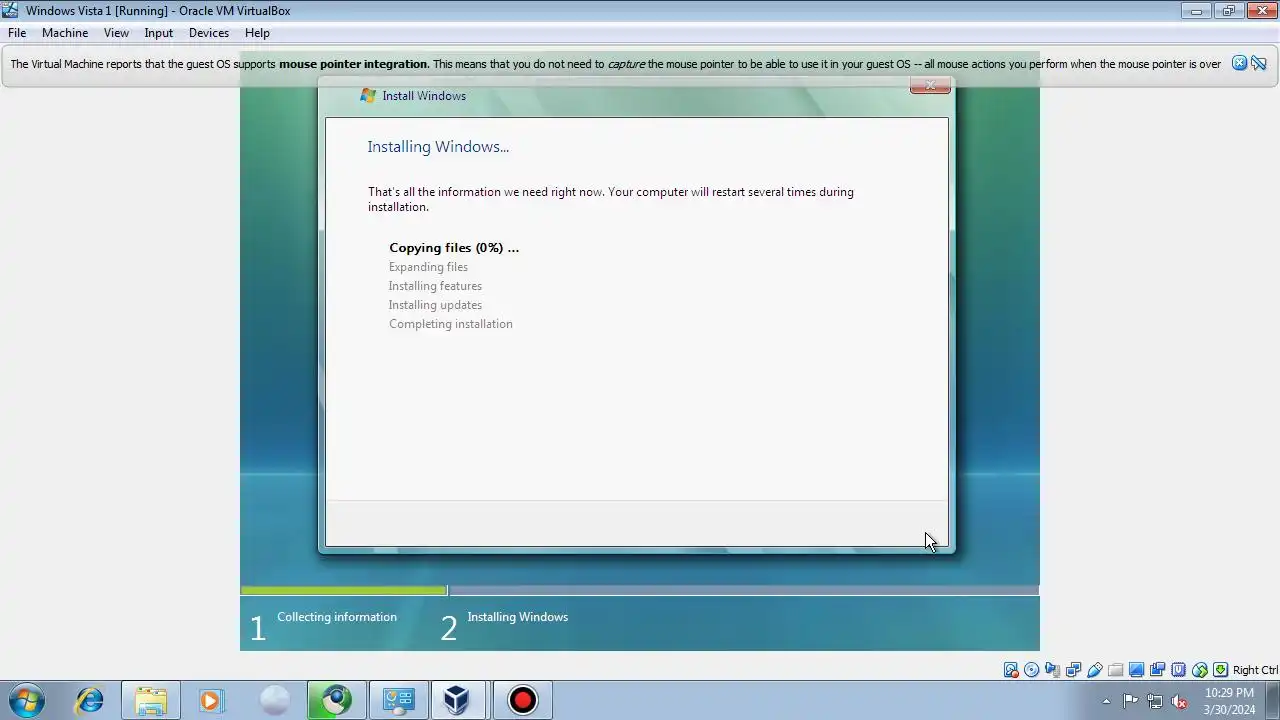Click the 'Copying files (0%) ...' text
Viewport: 1280px width, 720px height.
point(454,248)
